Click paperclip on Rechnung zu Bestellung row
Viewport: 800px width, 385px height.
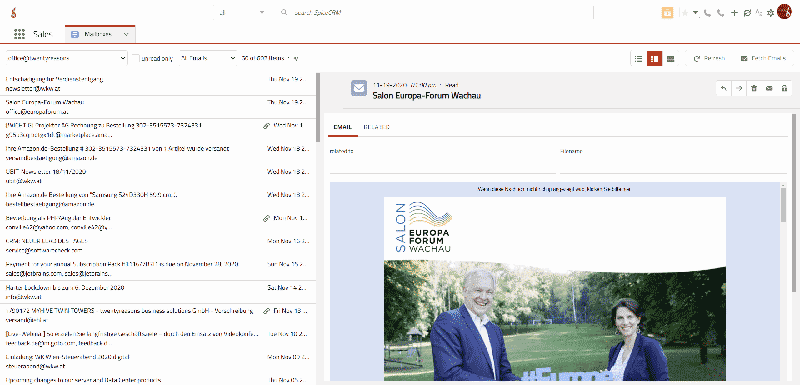tap(266, 125)
